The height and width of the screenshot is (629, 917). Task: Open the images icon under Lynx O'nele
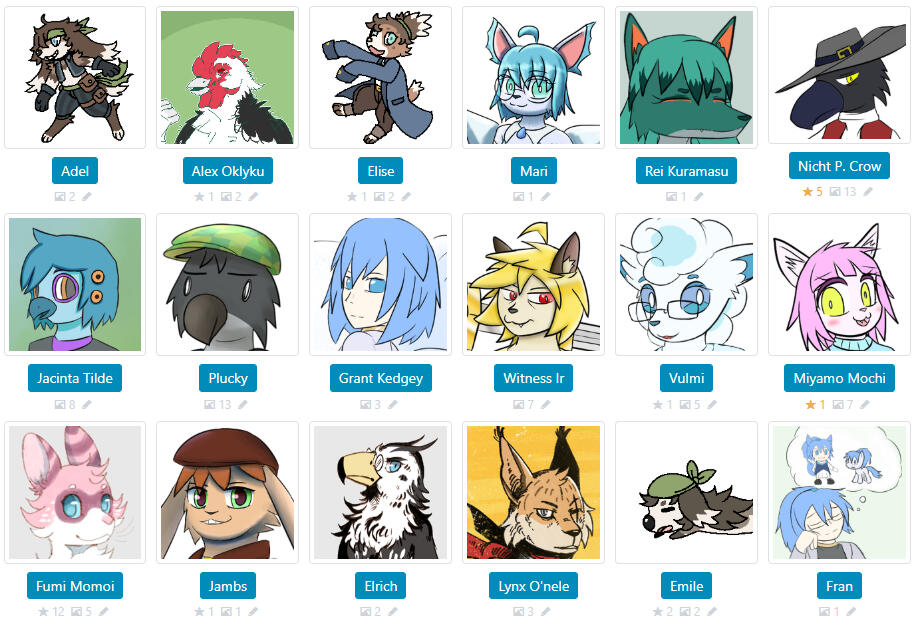[x=519, y=612]
